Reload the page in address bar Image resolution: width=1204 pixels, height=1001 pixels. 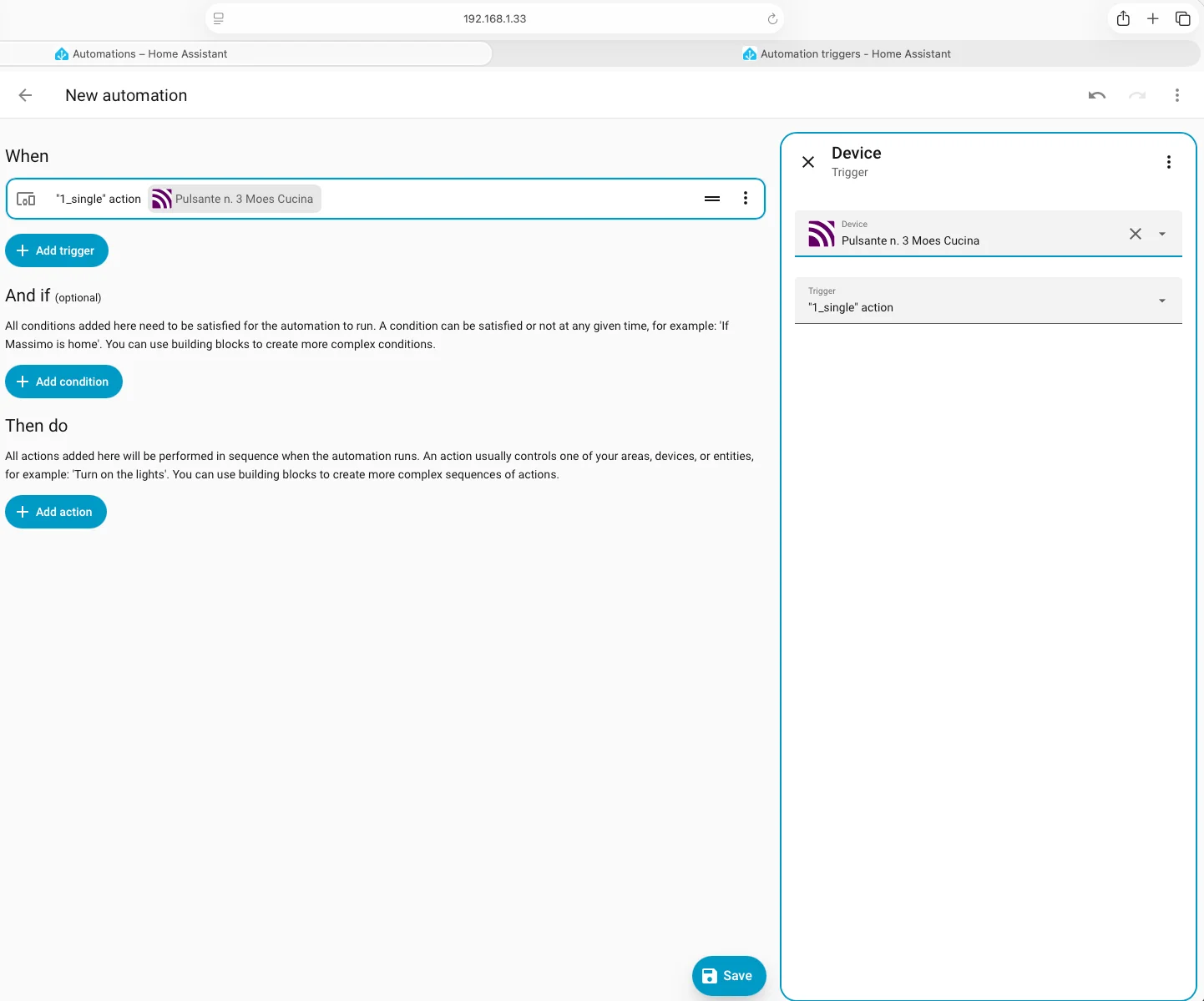coord(772,18)
